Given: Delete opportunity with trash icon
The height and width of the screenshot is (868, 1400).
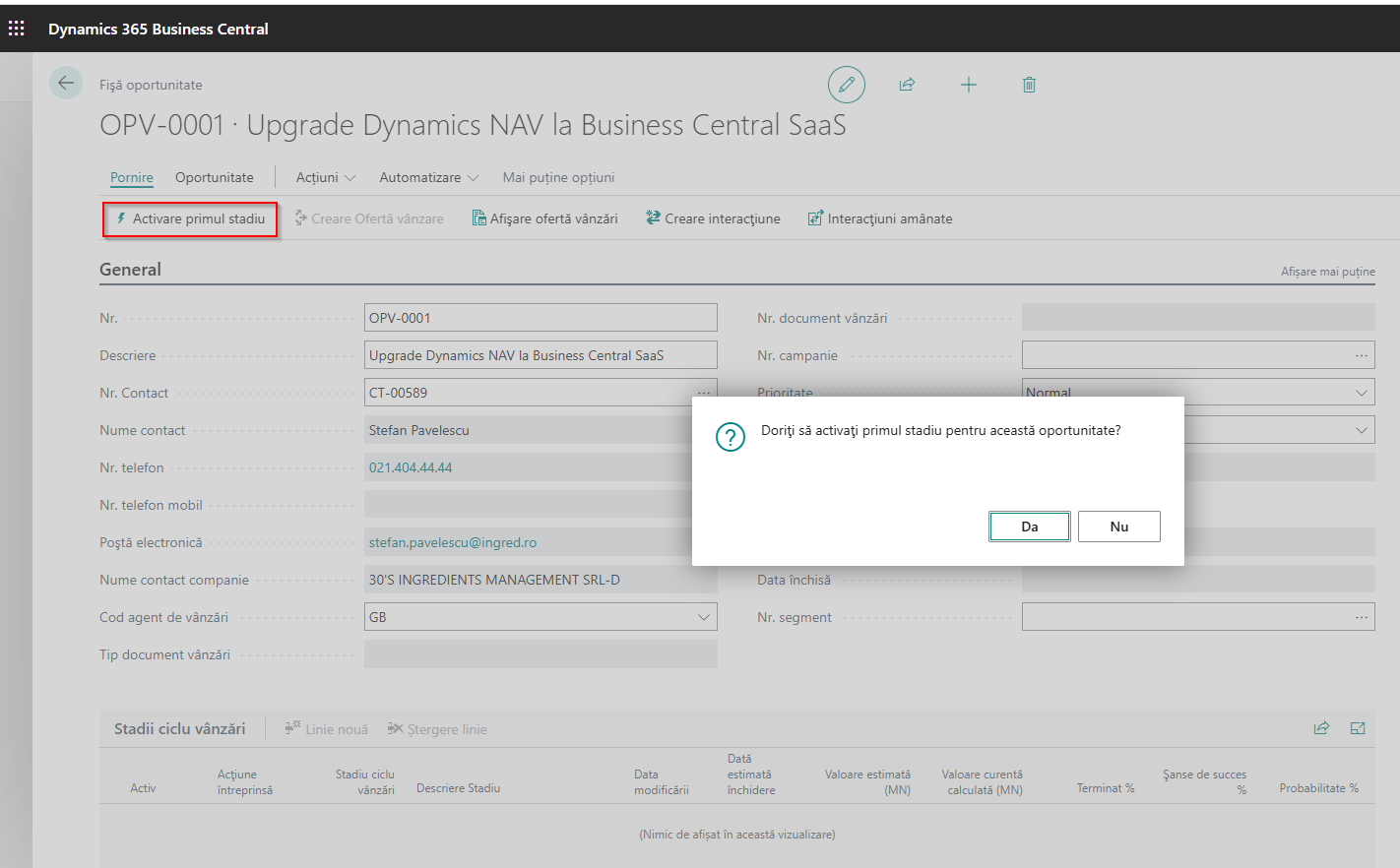Looking at the screenshot, I should pyautogui.click(x=1029, y=85).
